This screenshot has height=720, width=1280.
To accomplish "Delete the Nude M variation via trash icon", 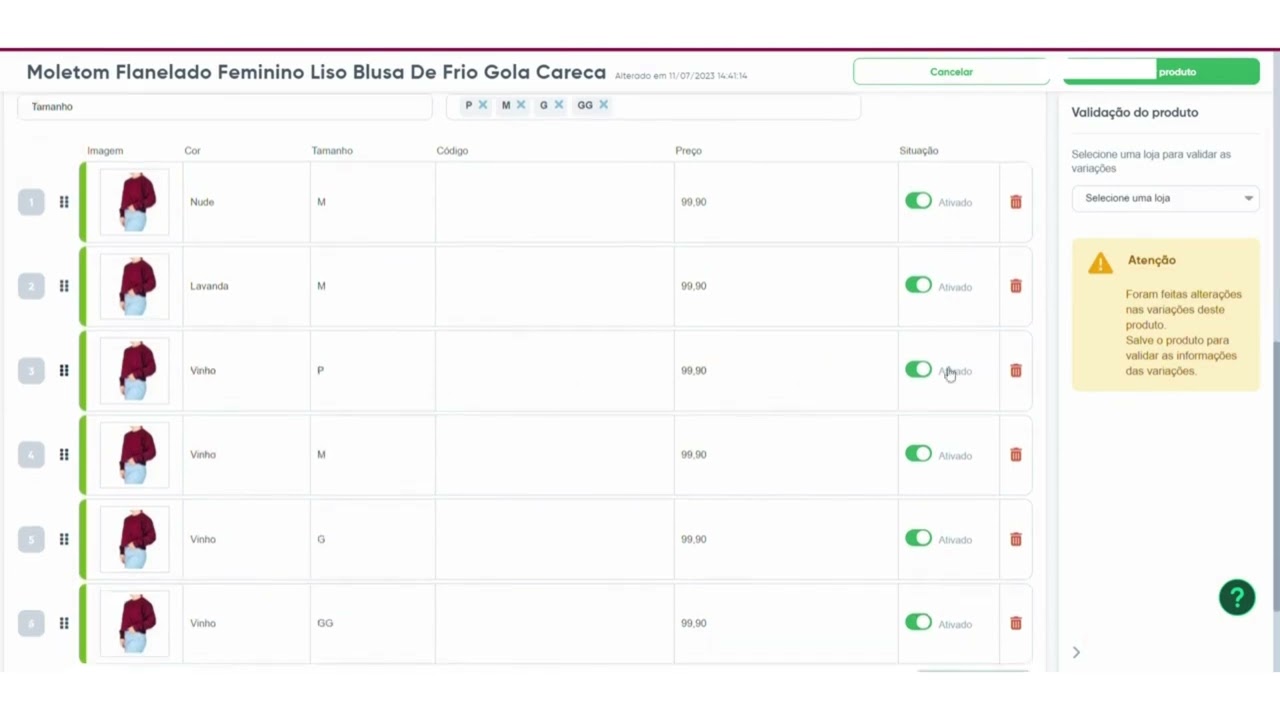I will tap(1015, 201).
